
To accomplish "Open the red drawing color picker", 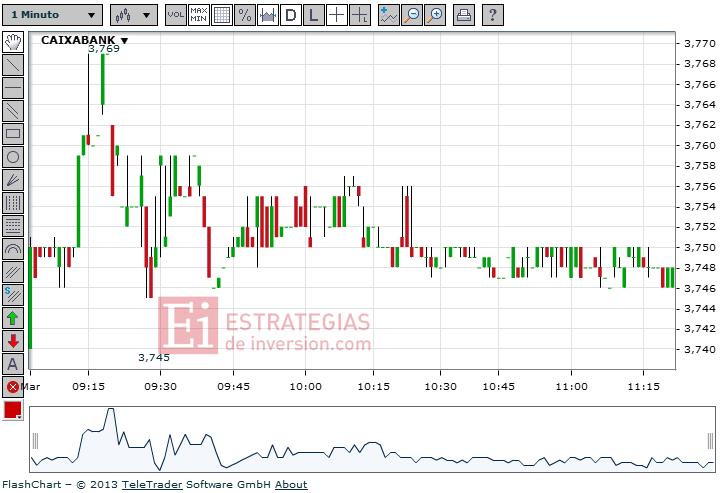I will (13, 410).
